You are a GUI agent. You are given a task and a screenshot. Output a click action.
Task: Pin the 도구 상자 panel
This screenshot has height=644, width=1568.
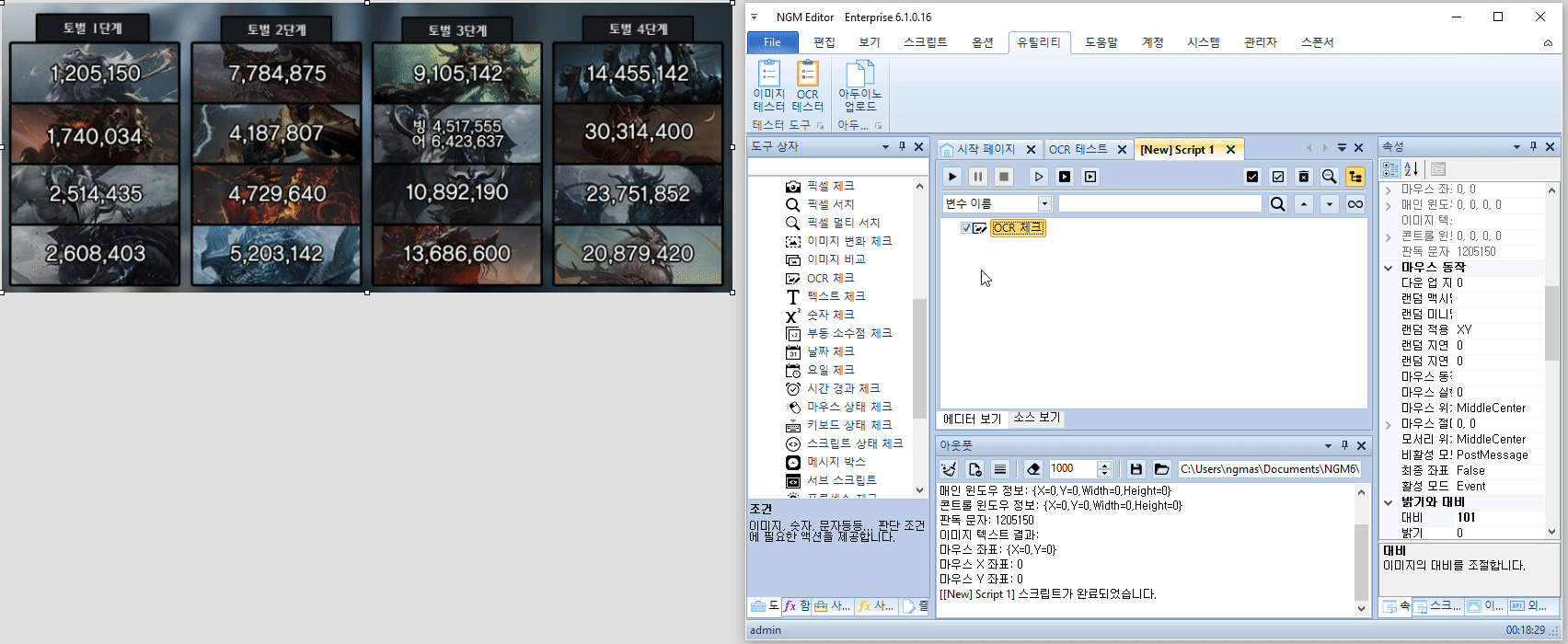pos(902,147)
